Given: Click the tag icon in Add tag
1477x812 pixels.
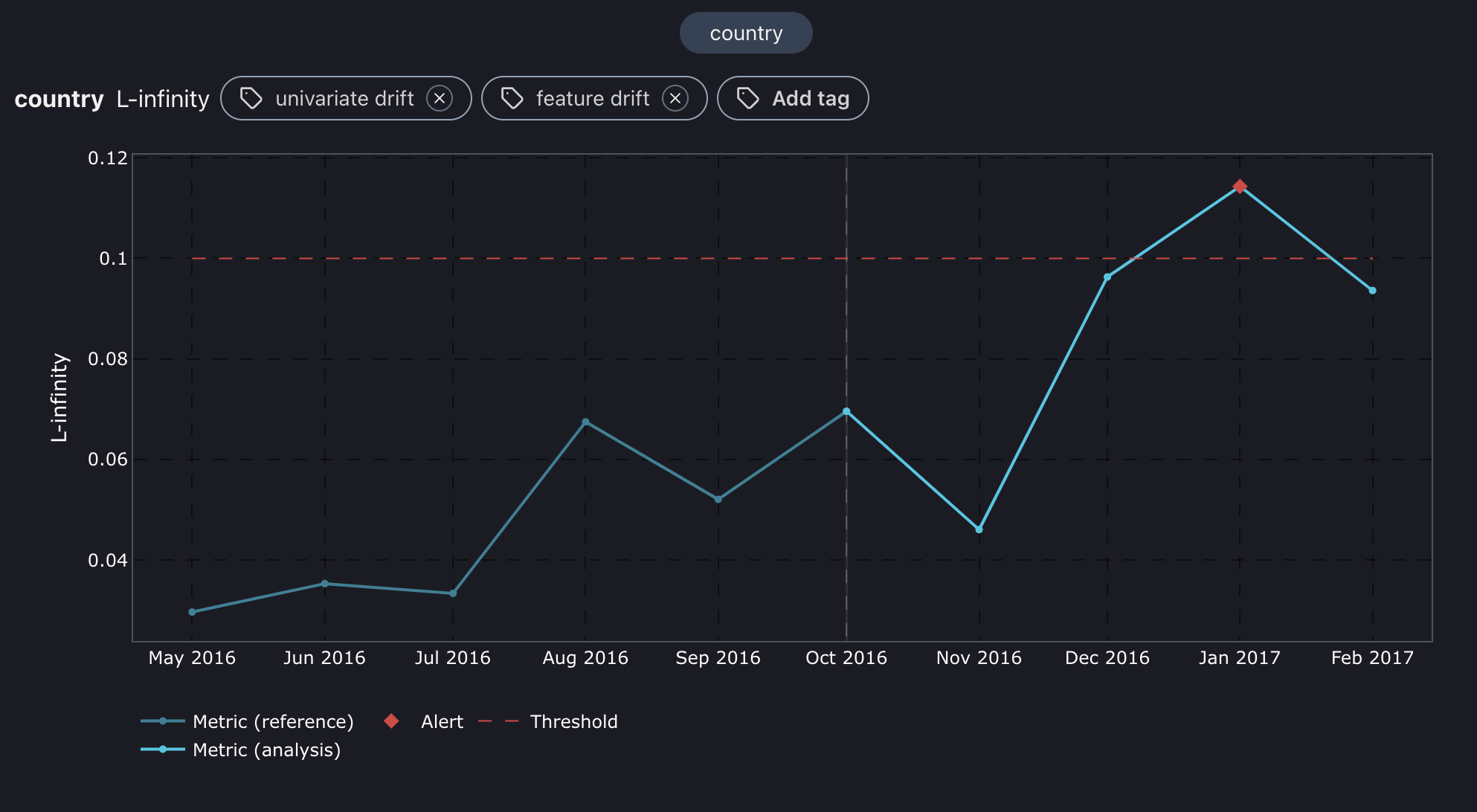Looking at the screenshot, I should tap(747, 98).
